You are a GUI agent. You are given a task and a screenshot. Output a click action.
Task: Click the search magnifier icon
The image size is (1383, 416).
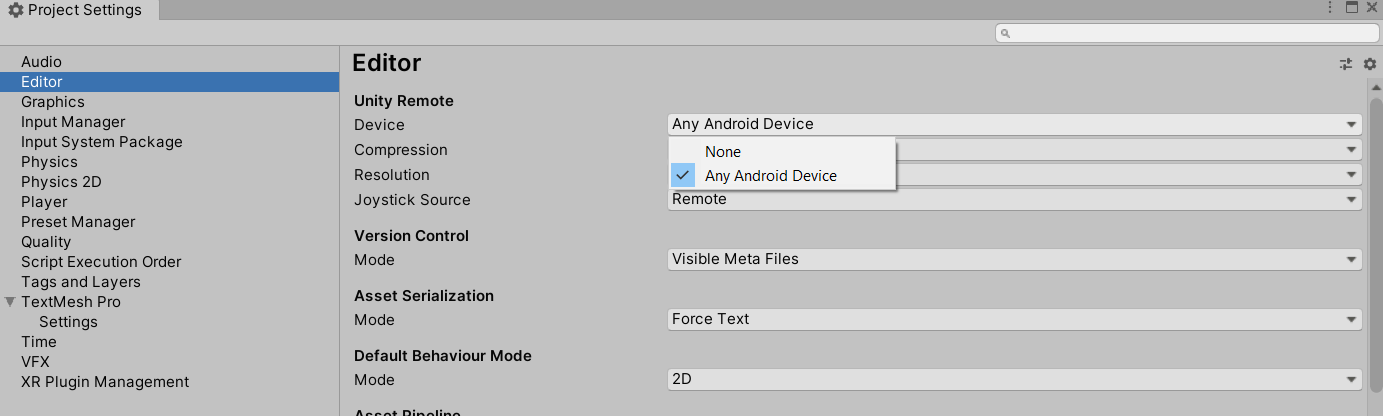(1006, 33)
